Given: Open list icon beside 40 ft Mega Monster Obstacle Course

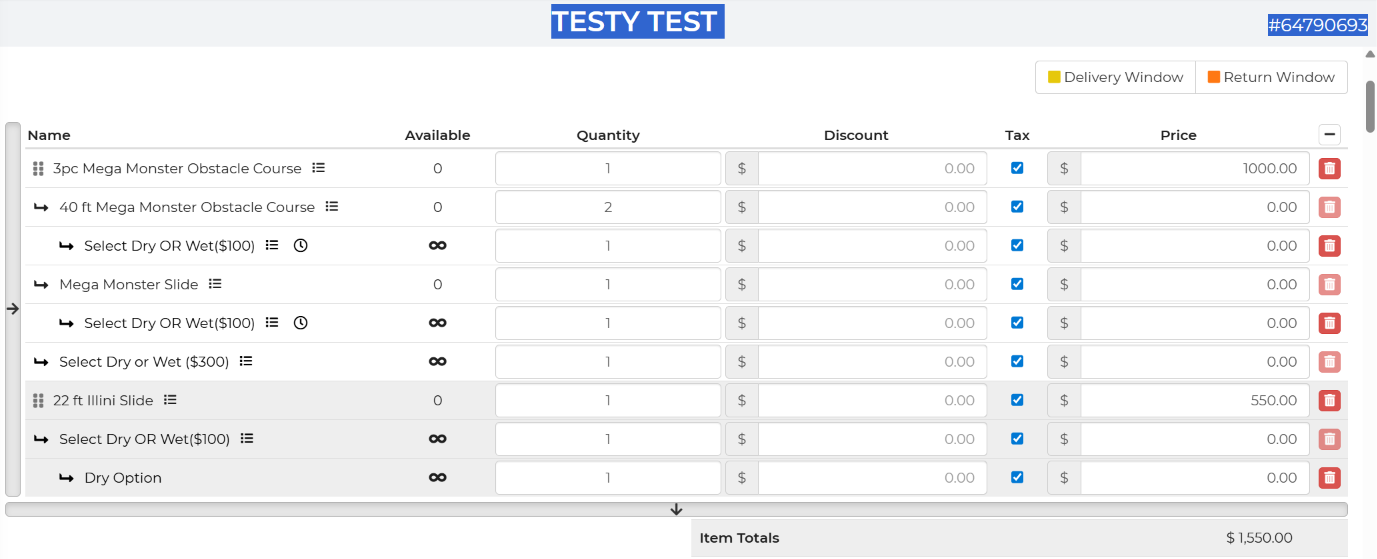Looking at the screenshot, I should tap(332, 207).
